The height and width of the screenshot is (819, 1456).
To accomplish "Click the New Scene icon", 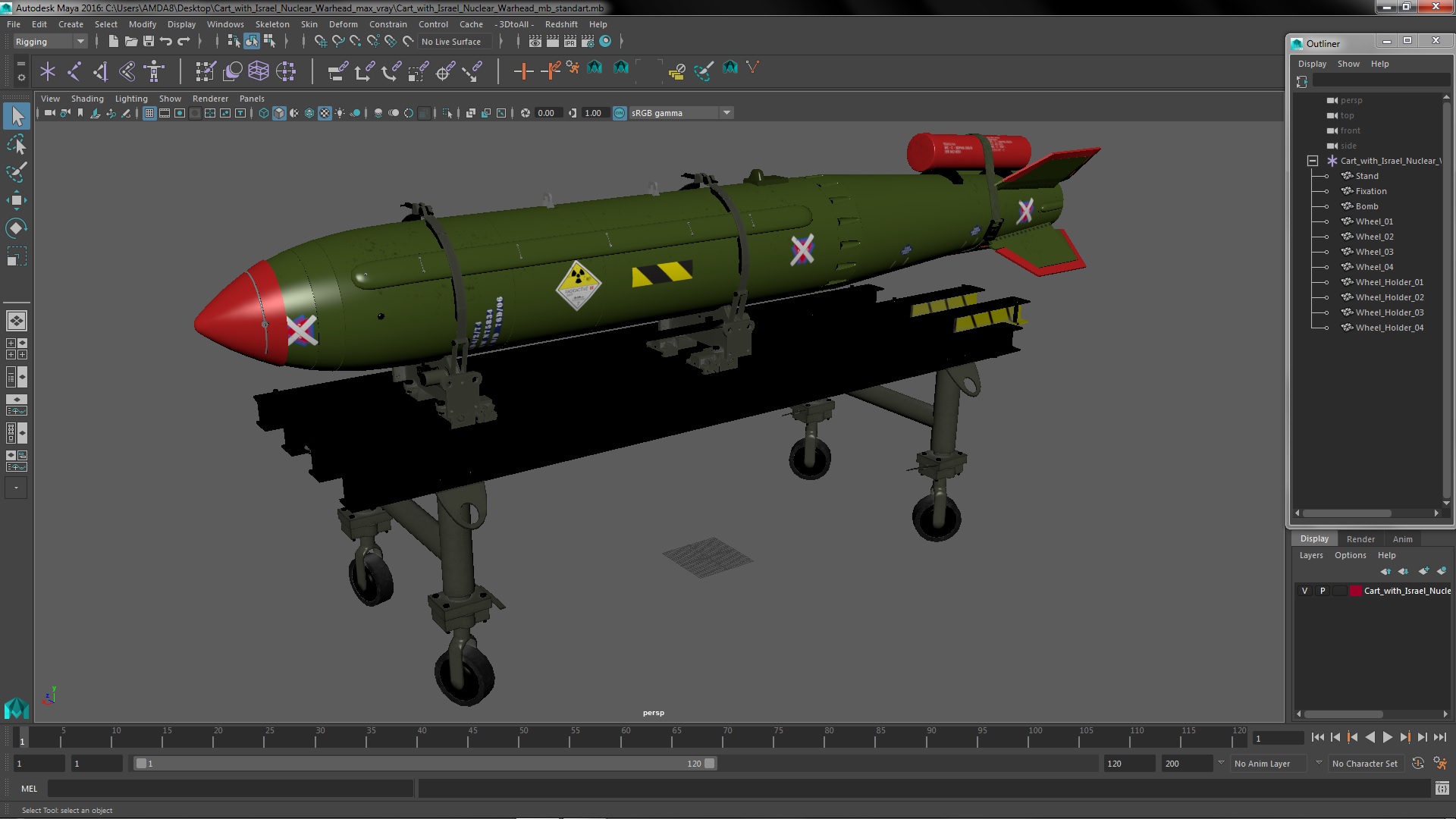I will point(113,41).
